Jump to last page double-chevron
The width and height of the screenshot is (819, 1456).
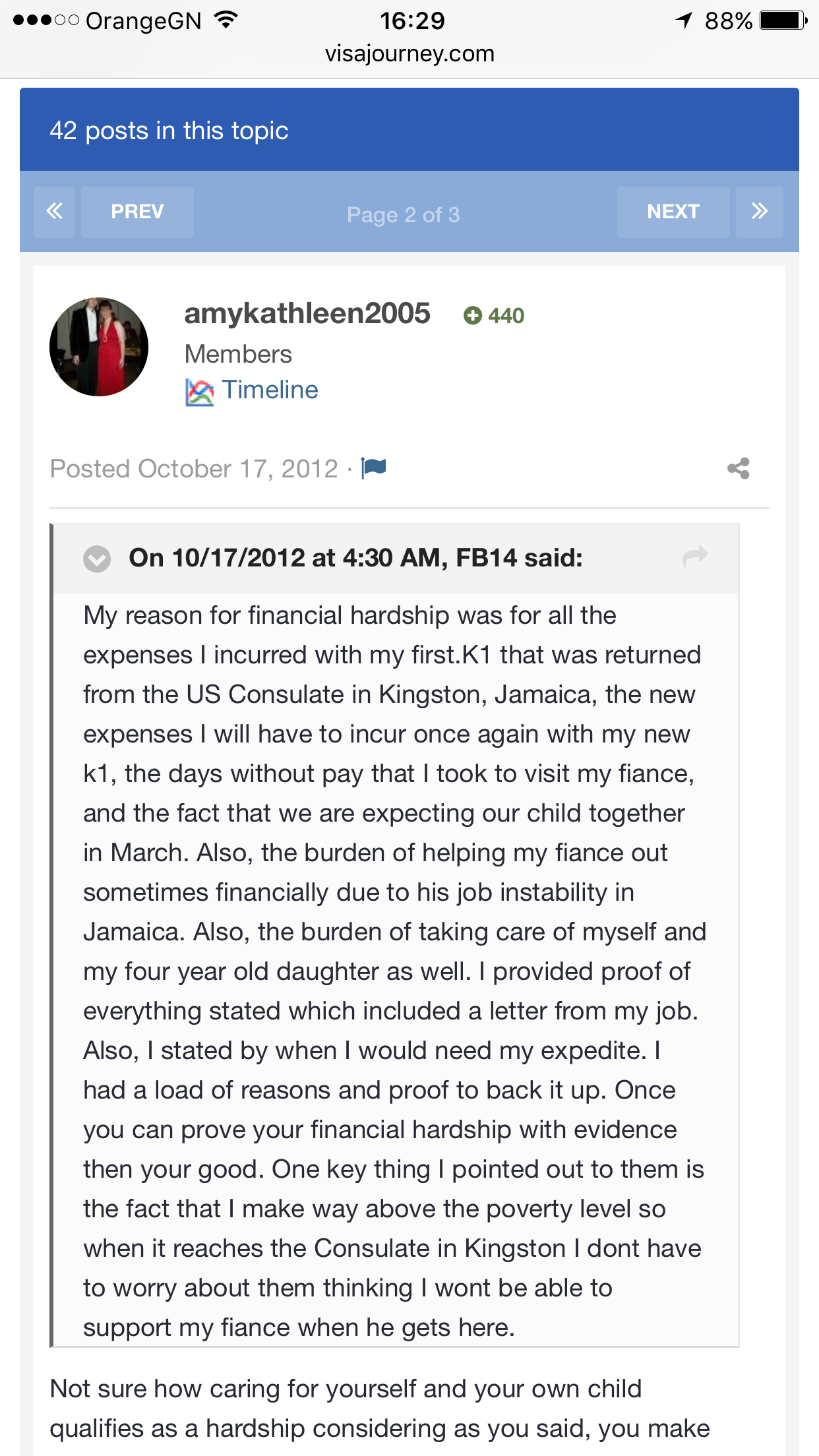pos(760,212)
